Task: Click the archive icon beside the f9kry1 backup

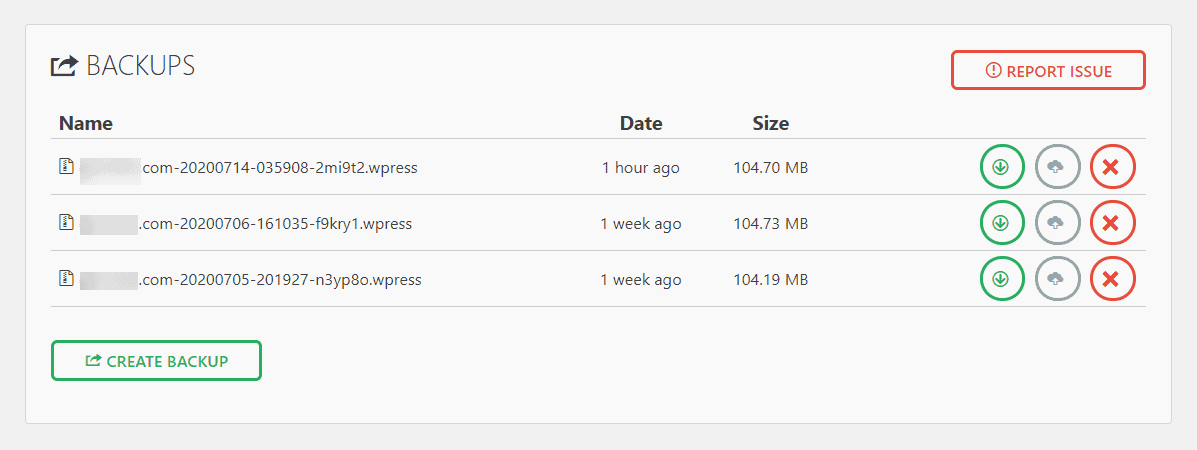Action: (65, 223)
